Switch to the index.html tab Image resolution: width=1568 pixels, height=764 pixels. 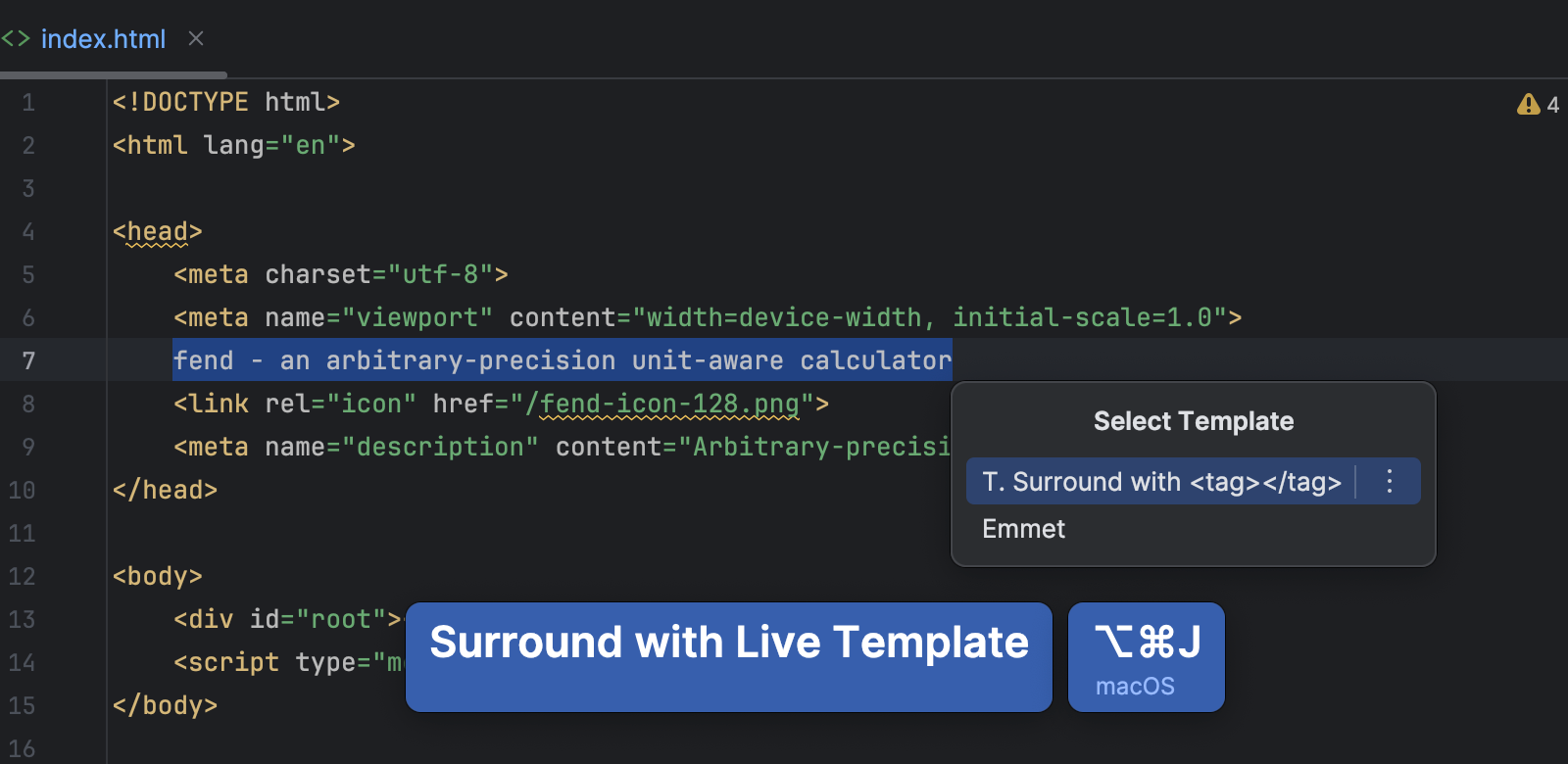pos(103,39)
